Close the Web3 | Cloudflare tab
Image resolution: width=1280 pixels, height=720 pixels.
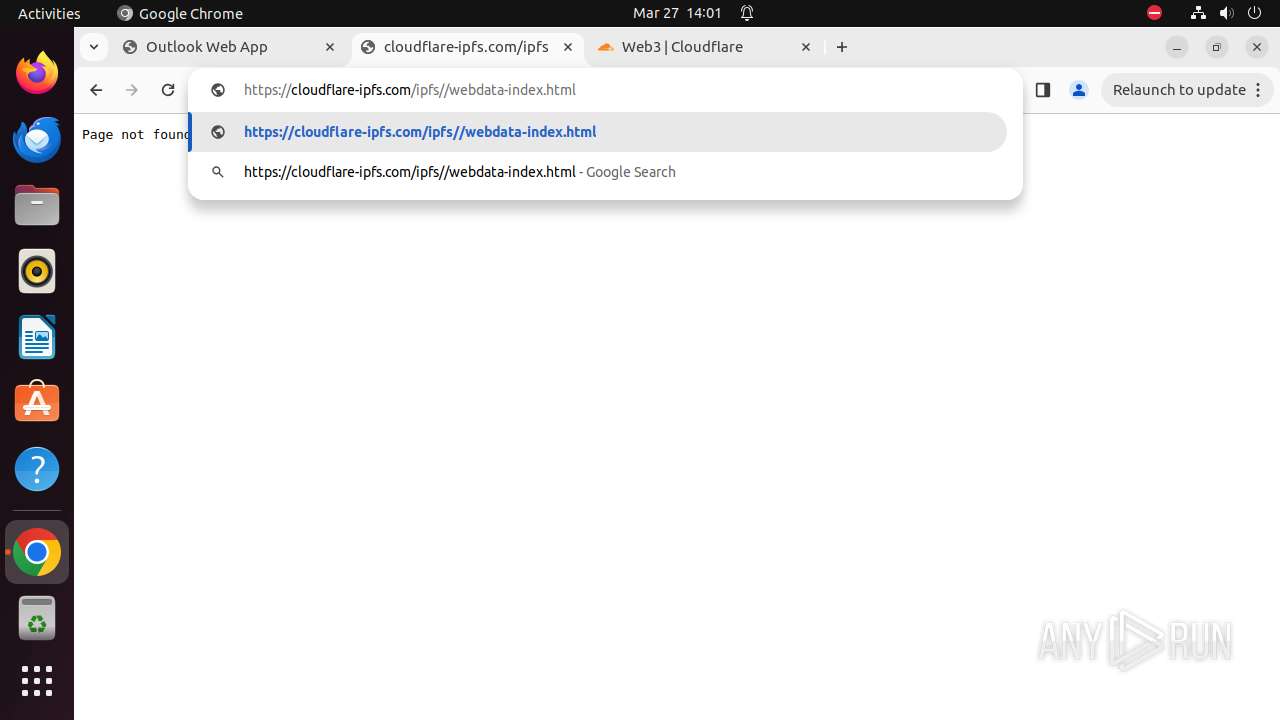pos(806,47)
